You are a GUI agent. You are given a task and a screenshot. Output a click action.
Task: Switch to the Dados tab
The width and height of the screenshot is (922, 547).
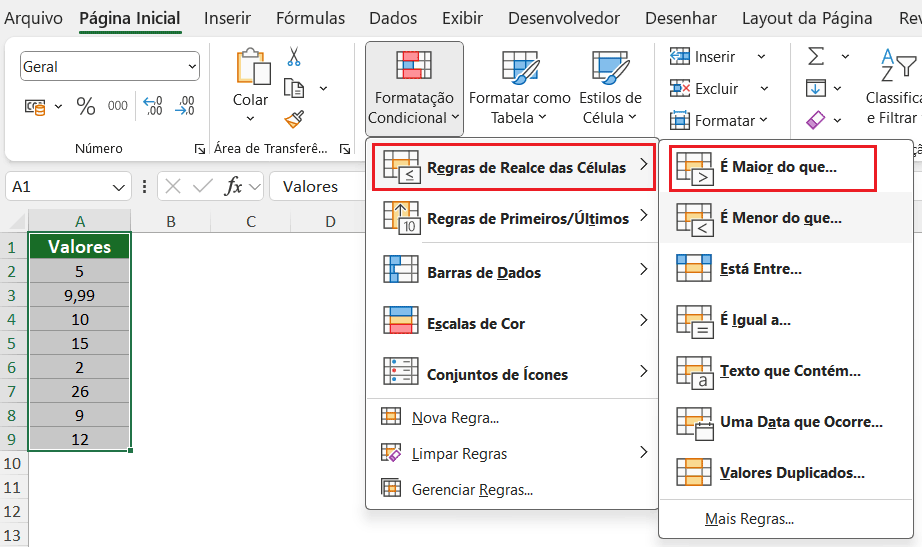[x=393, y=18]
